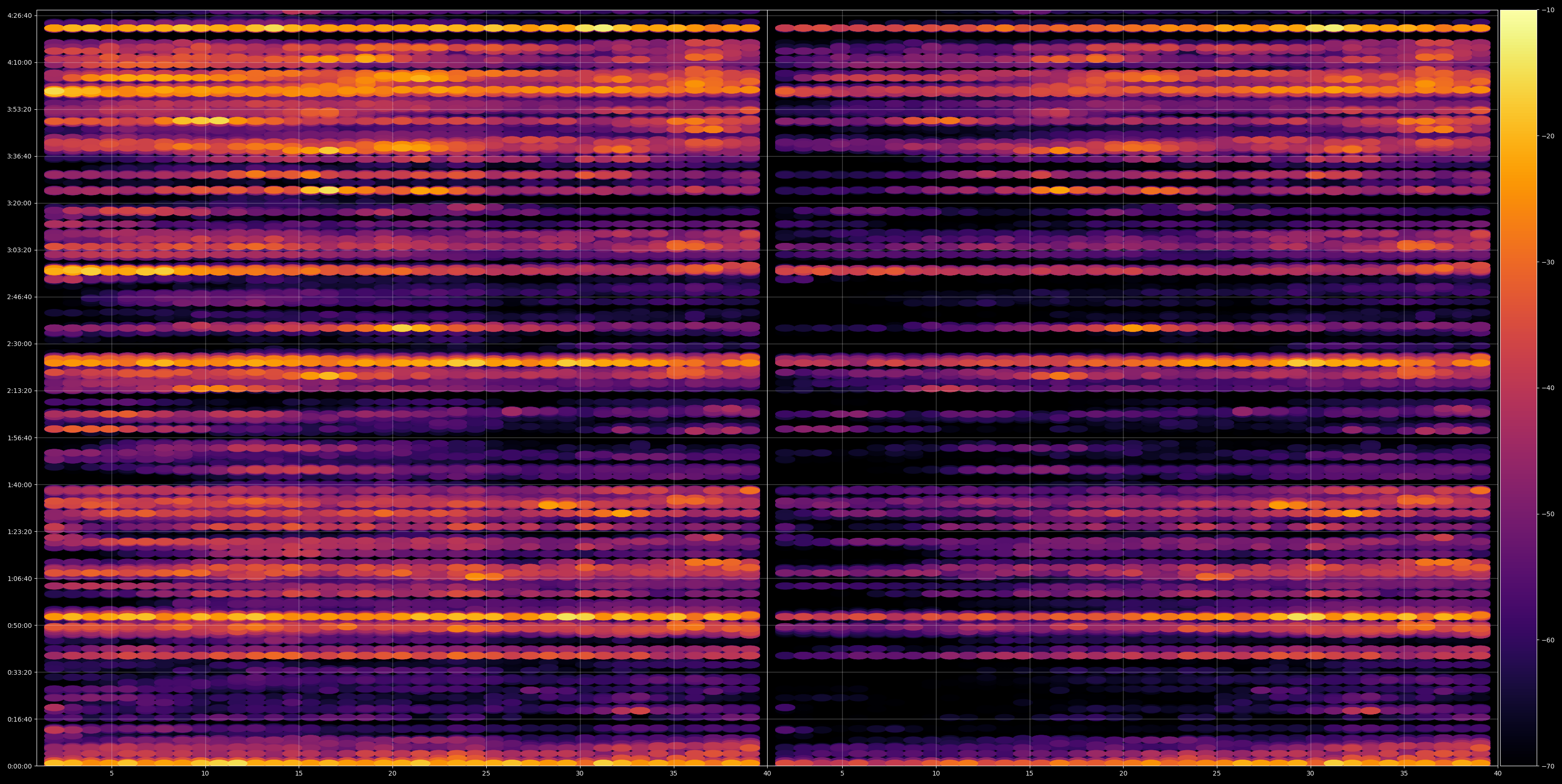Select x-axis label 30 under the left heatmap

tap(580, 774)
